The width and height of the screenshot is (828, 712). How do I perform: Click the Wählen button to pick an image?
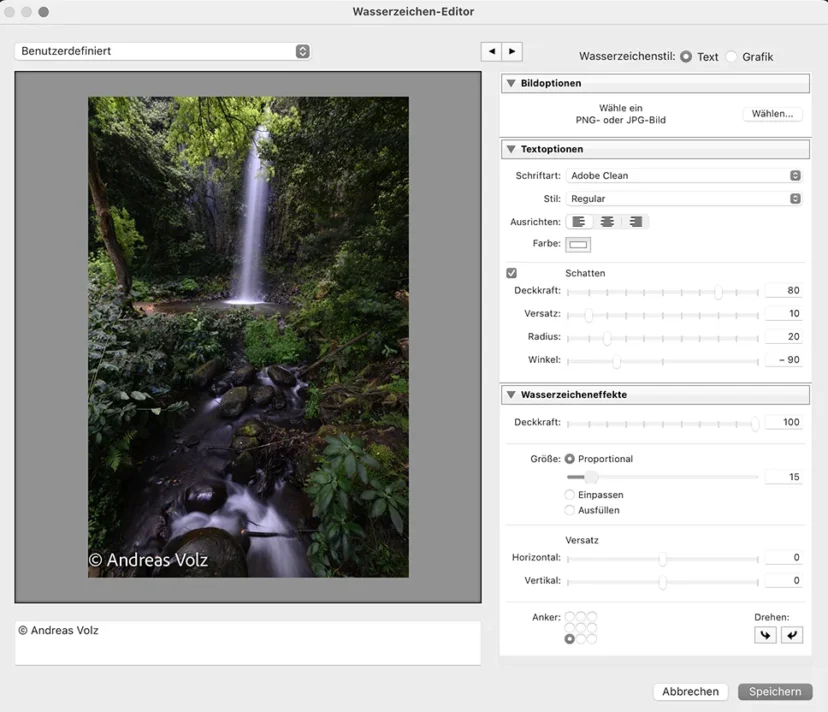[x=771, y=113]
